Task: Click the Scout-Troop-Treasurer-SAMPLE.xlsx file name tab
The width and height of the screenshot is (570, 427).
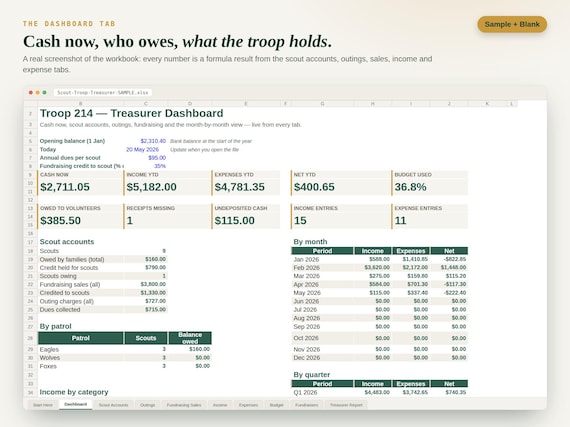Action: (x=103, y=93)
